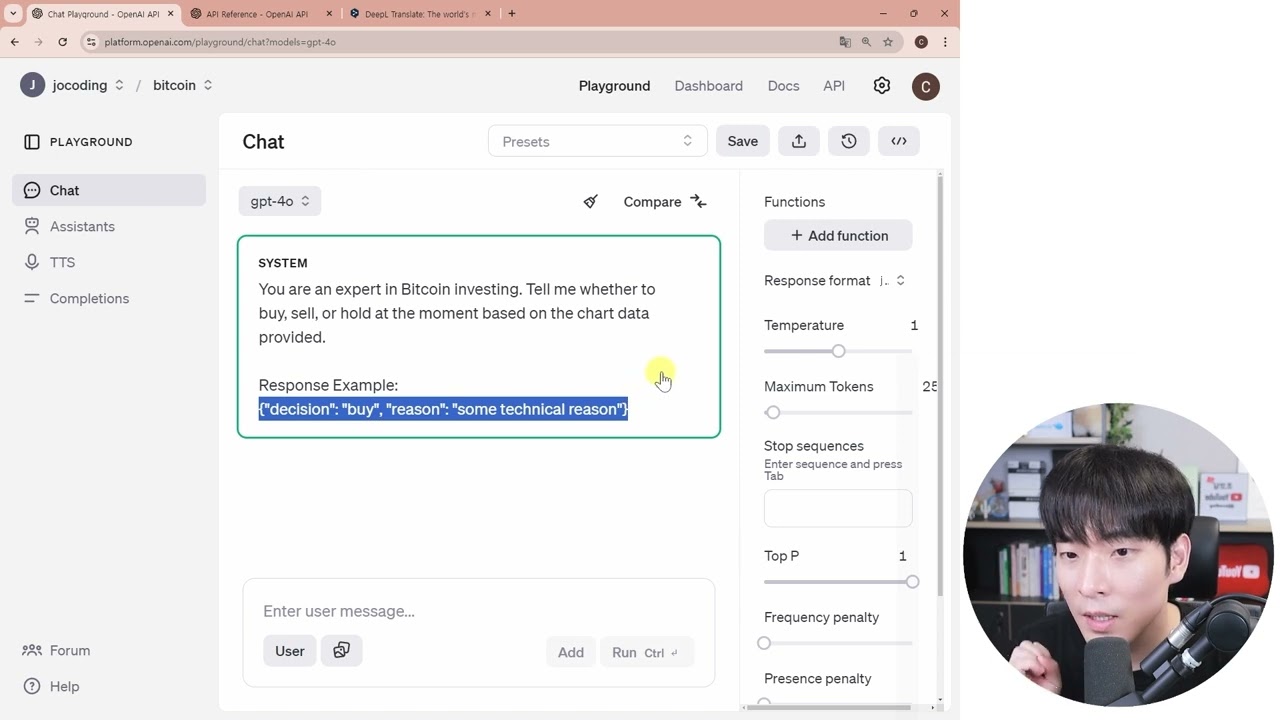Adjust the Maximum Tokens slider handle
The width and height of the screenshot is (1280, 720).
(x=773, y=412)
